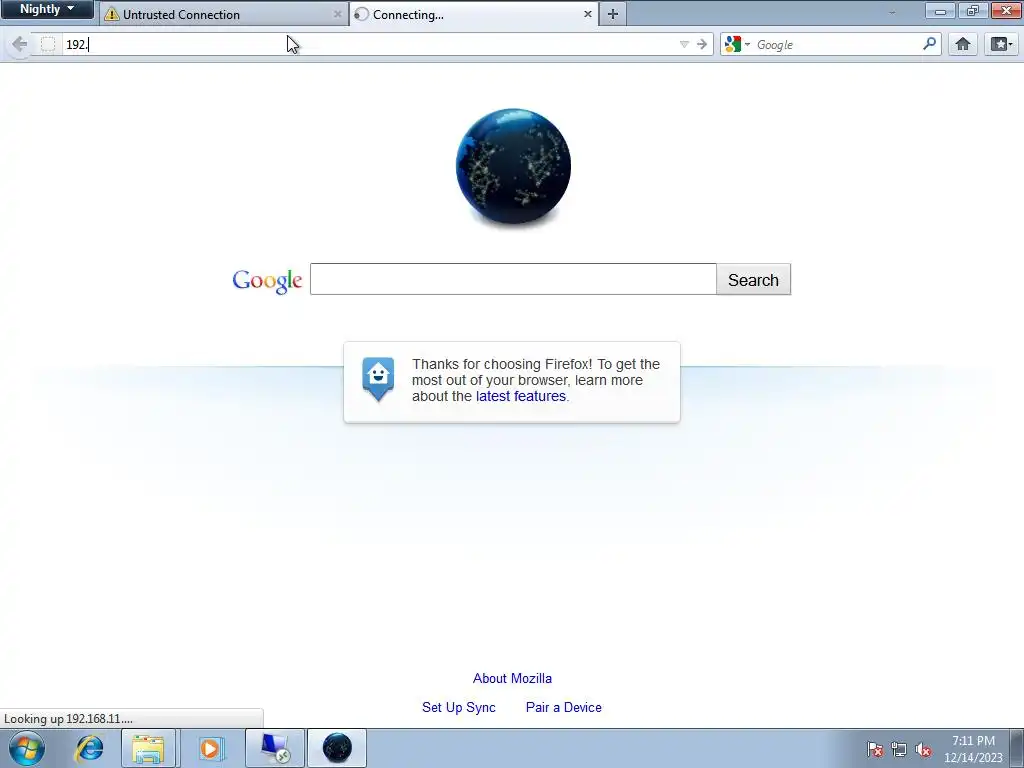Close the Untrusted Connection tab
Viewport: 1024px width, 768px height.
338,14
